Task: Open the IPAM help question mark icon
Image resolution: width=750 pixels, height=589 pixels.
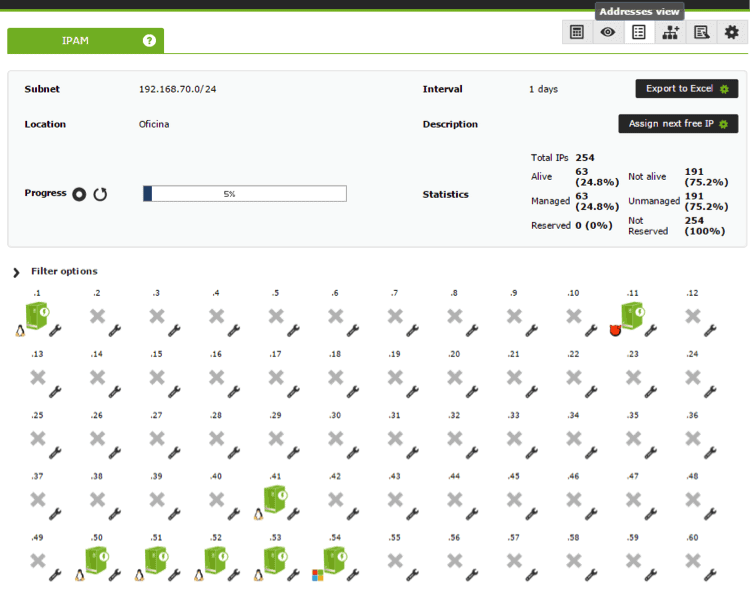Action: coord(149,41)
